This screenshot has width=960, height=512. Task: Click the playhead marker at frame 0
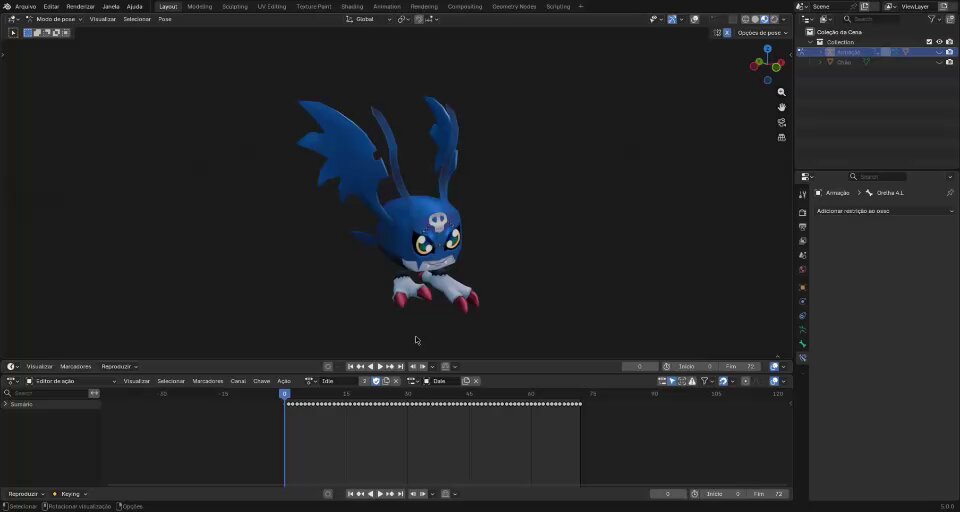(284, 394)
